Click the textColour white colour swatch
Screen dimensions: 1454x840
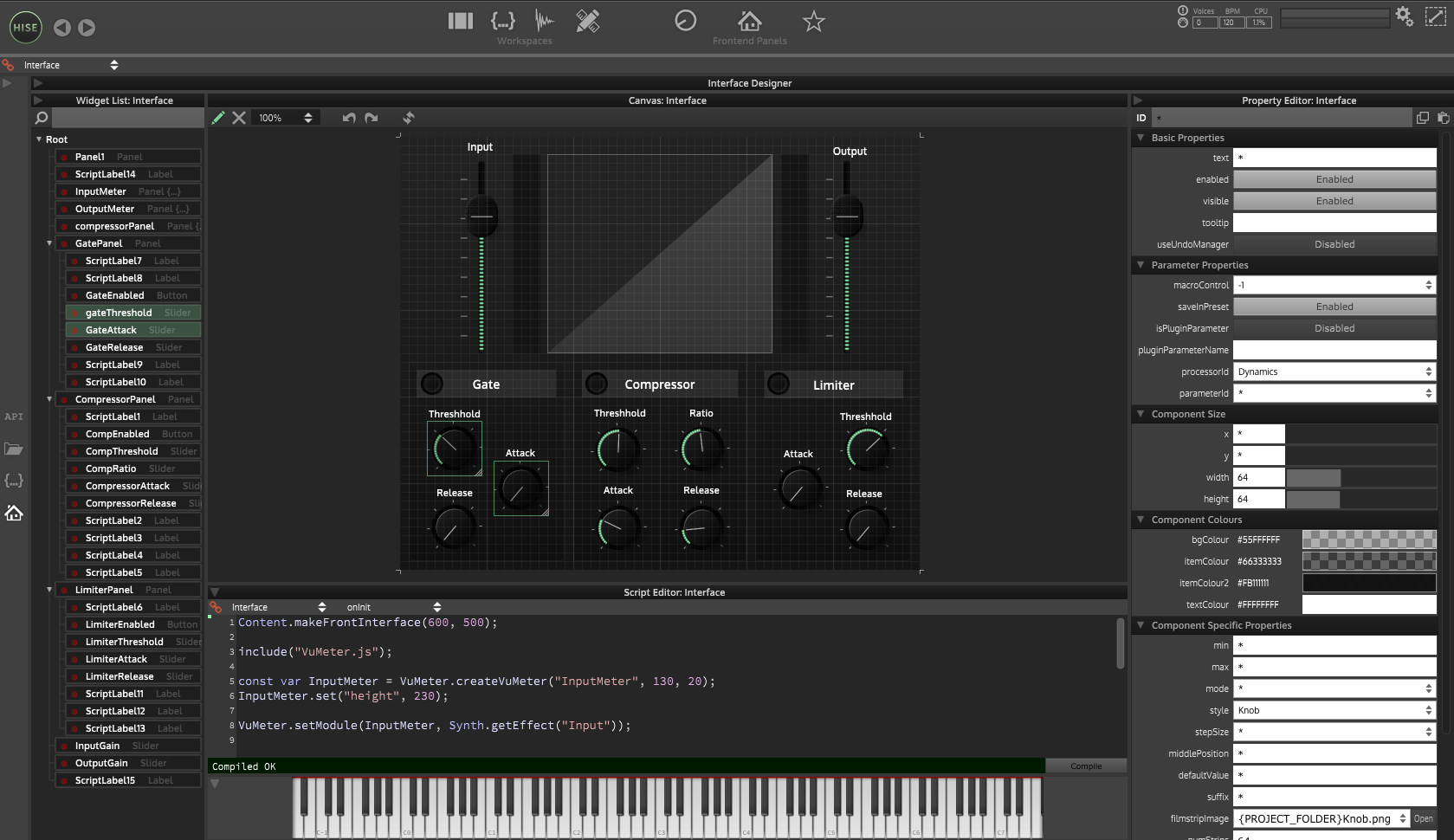click(1368, 604)
